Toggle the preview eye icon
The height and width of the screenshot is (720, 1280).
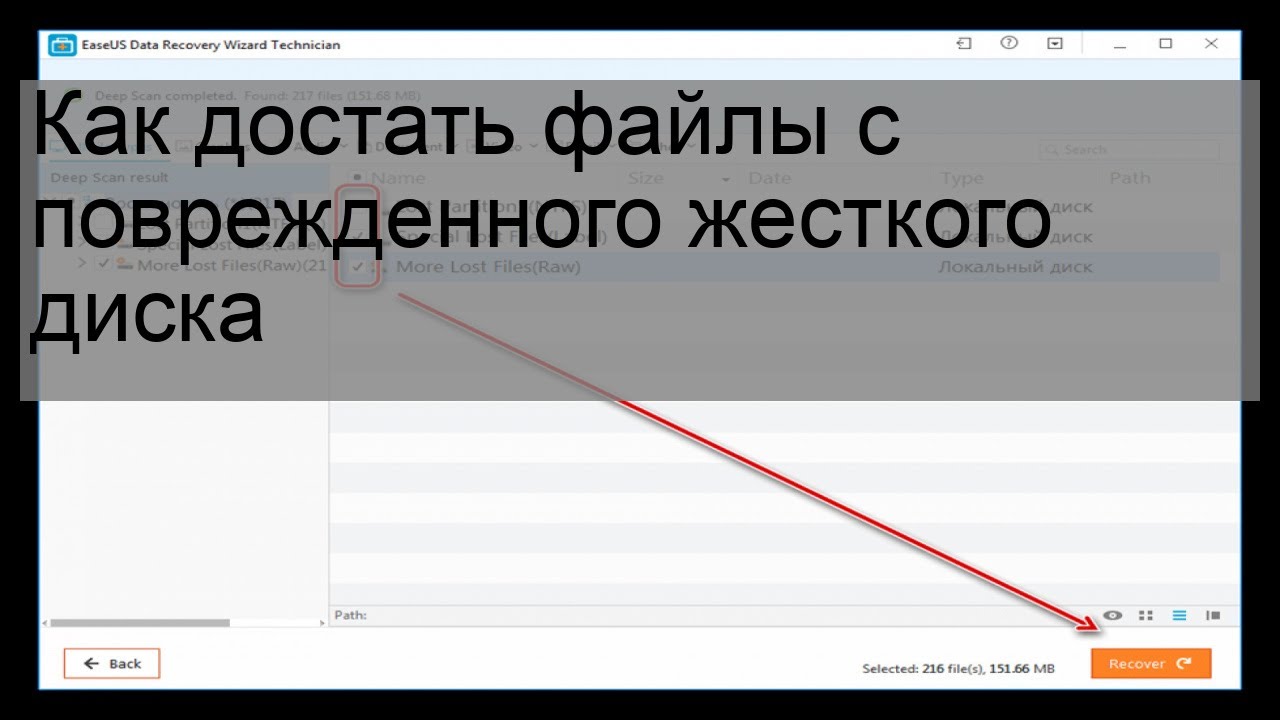pyautogui.click(x=1113, y=616)
